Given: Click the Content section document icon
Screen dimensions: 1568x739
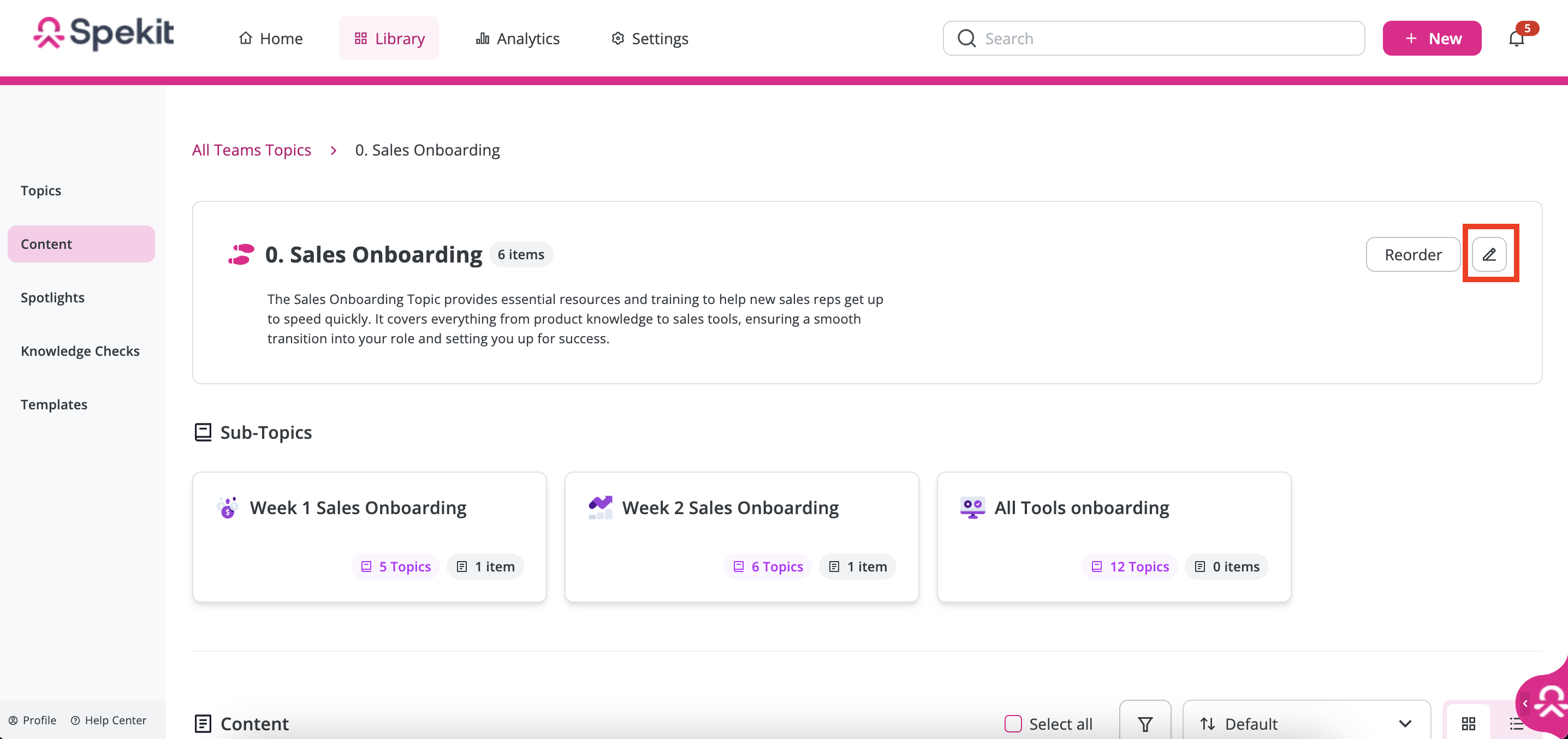Looking at the screenshot, I should click(x=203, y=724).
